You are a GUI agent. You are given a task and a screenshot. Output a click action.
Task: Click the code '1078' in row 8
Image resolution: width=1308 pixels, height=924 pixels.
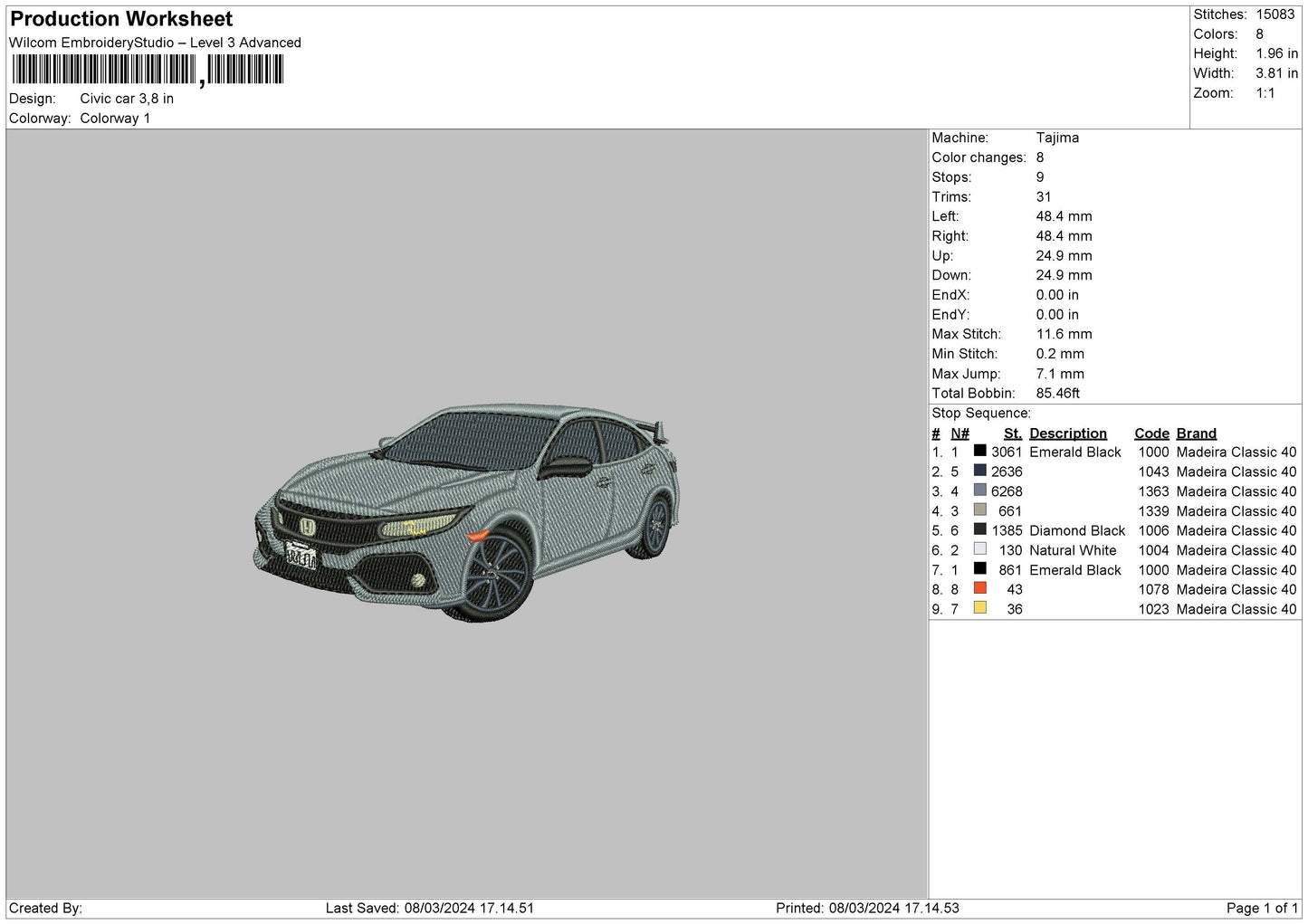[1154, 590]
